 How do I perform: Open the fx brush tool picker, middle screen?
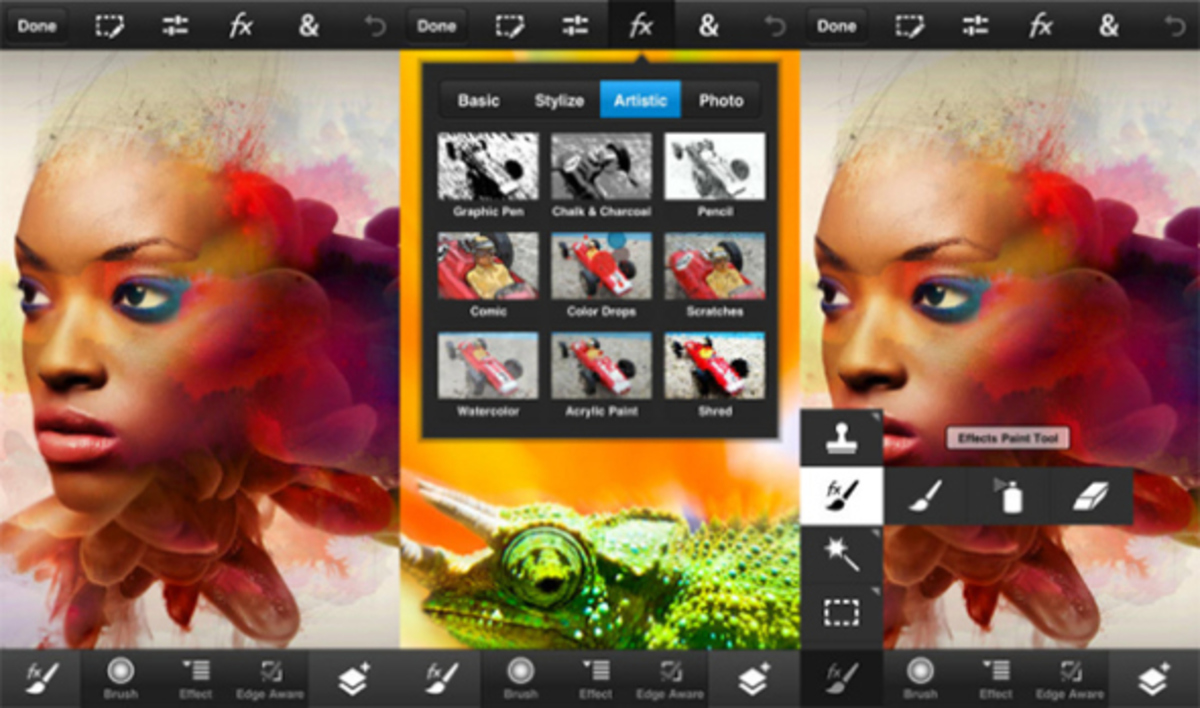(441, 679)
